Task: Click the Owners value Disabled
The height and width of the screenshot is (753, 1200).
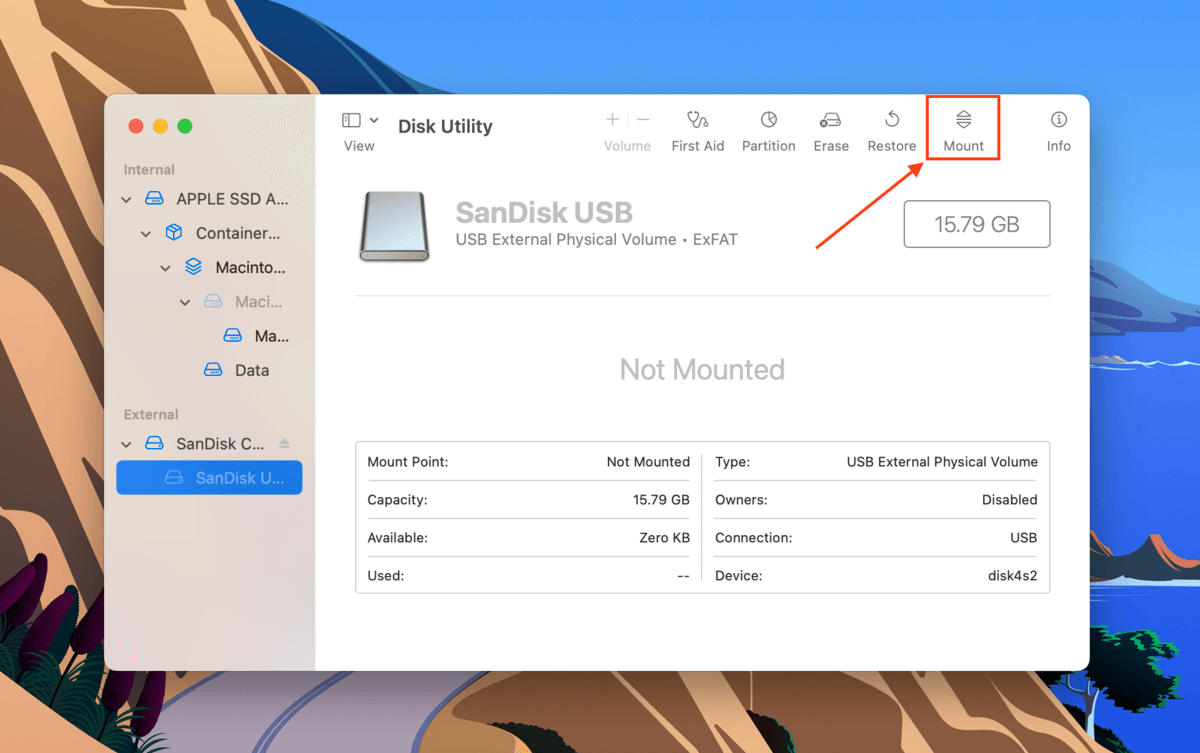Action: tap(1009, 500)
